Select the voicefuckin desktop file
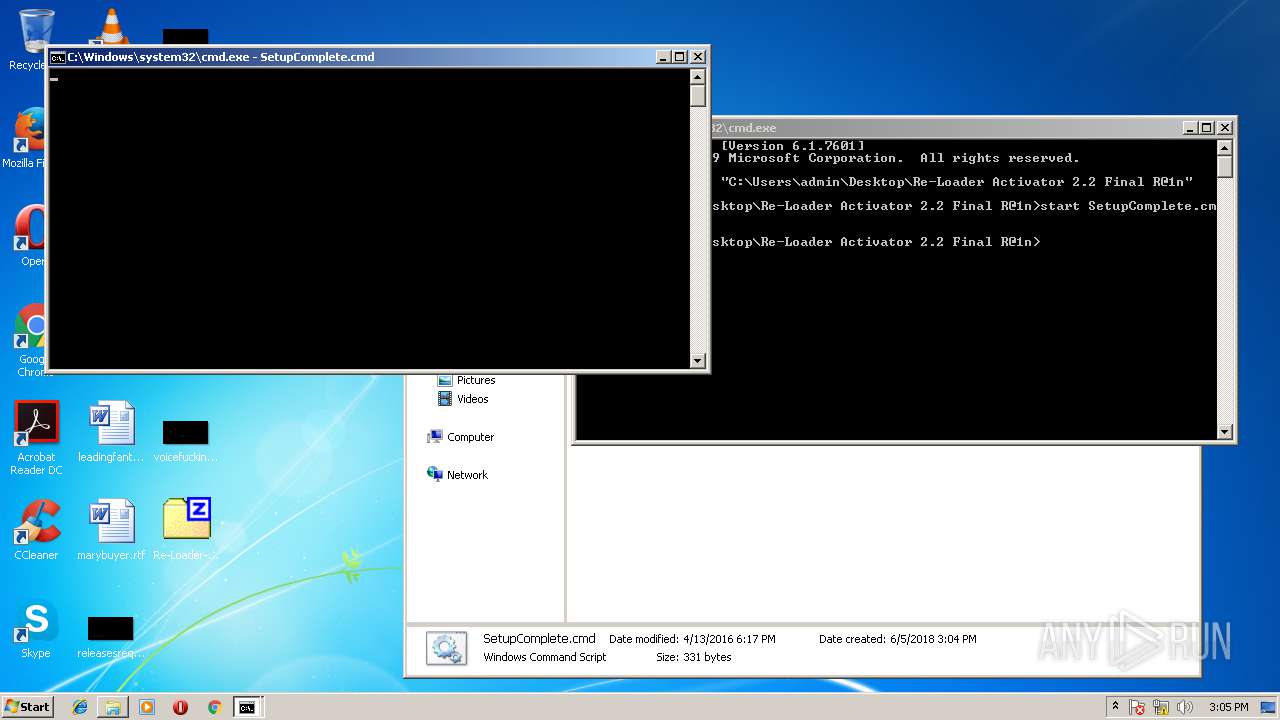 (x=186, y=440)
